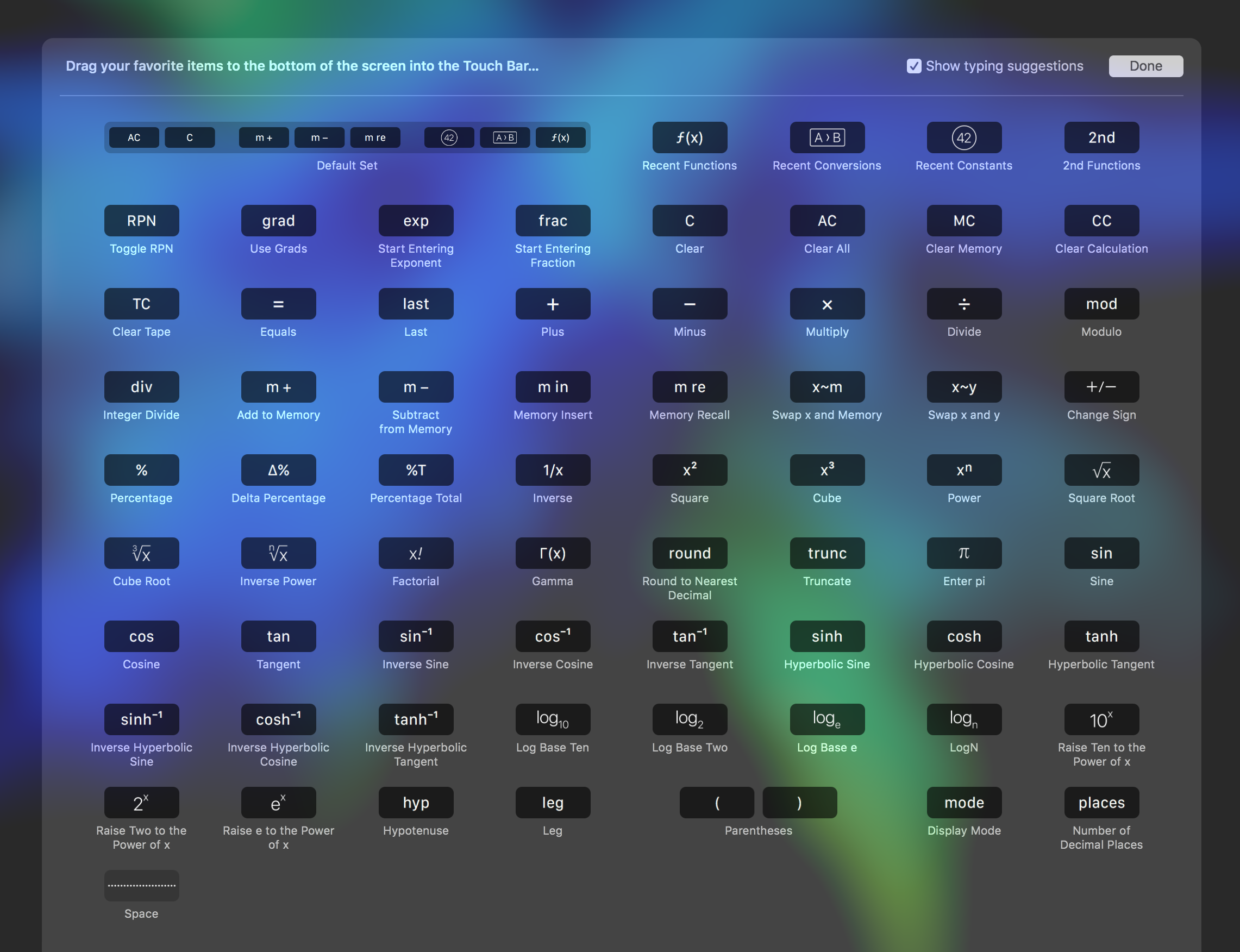Select the MC Clear Memory item

point(963,221)
